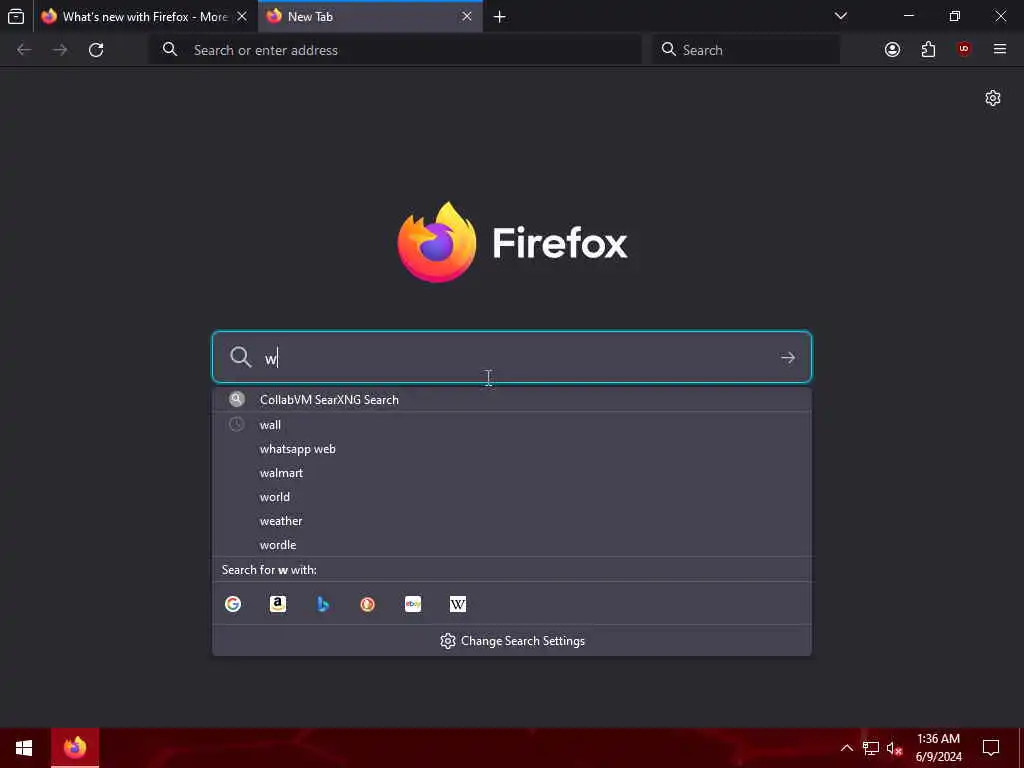The width and height of the screenshot is (1024, 768).
Task: Expand the list all tabs chevron
Action: pyautogui.click(x=841, y=16)
